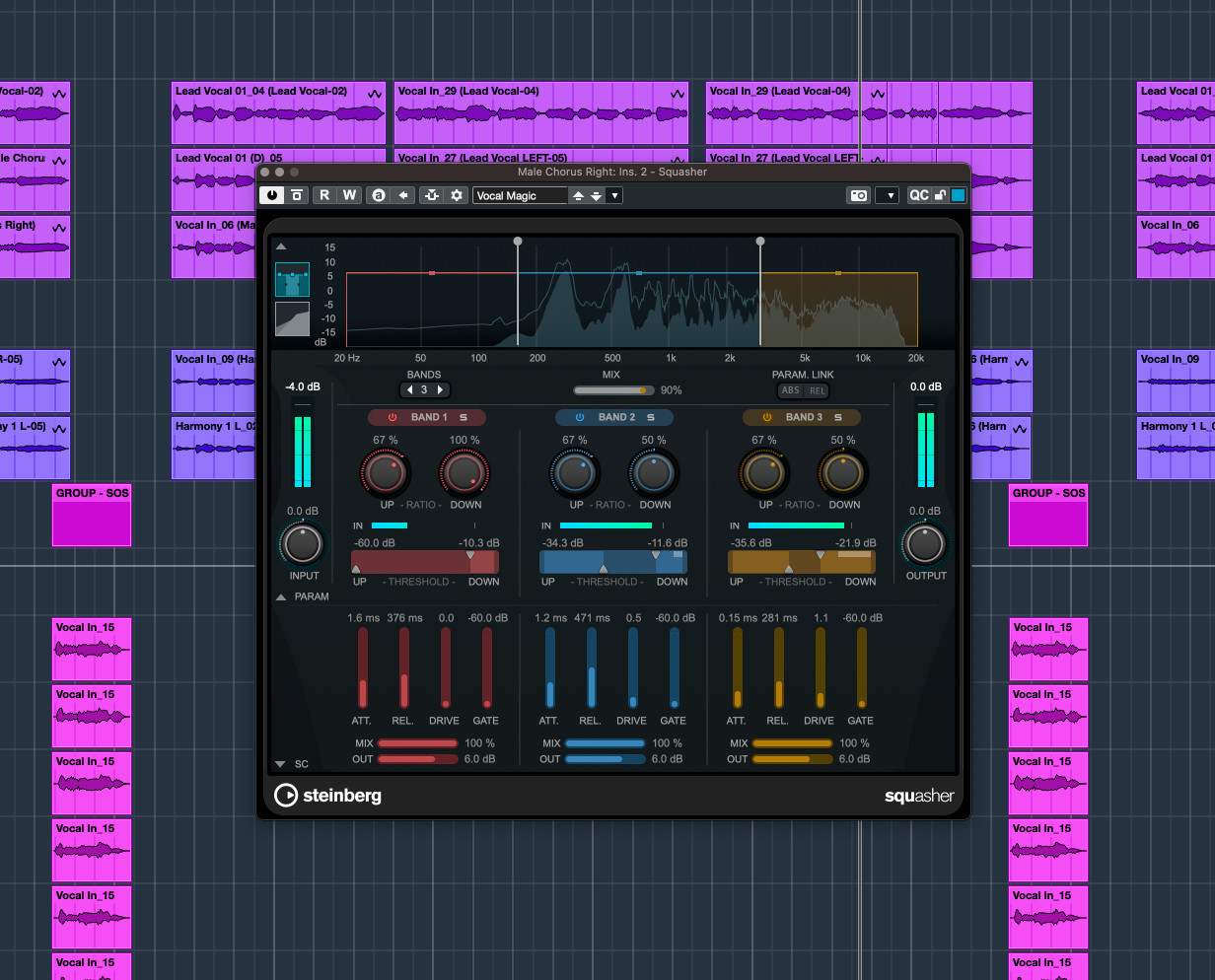Viewport: 1215px width, 980px height.
Task: Adjust Band 2 OUT slider at 6.0 dB
Action: click(606, 759)
